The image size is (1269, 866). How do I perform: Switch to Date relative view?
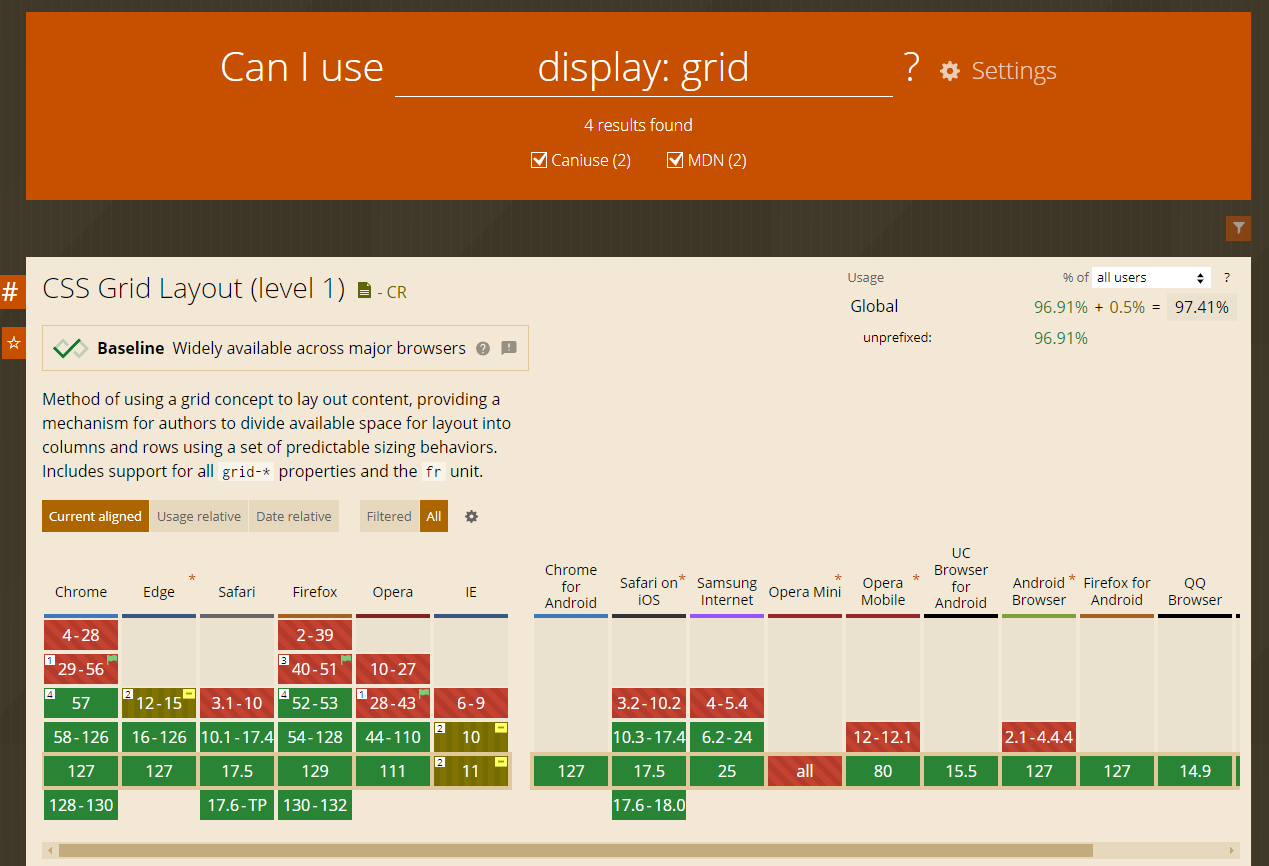pos(294,517)
